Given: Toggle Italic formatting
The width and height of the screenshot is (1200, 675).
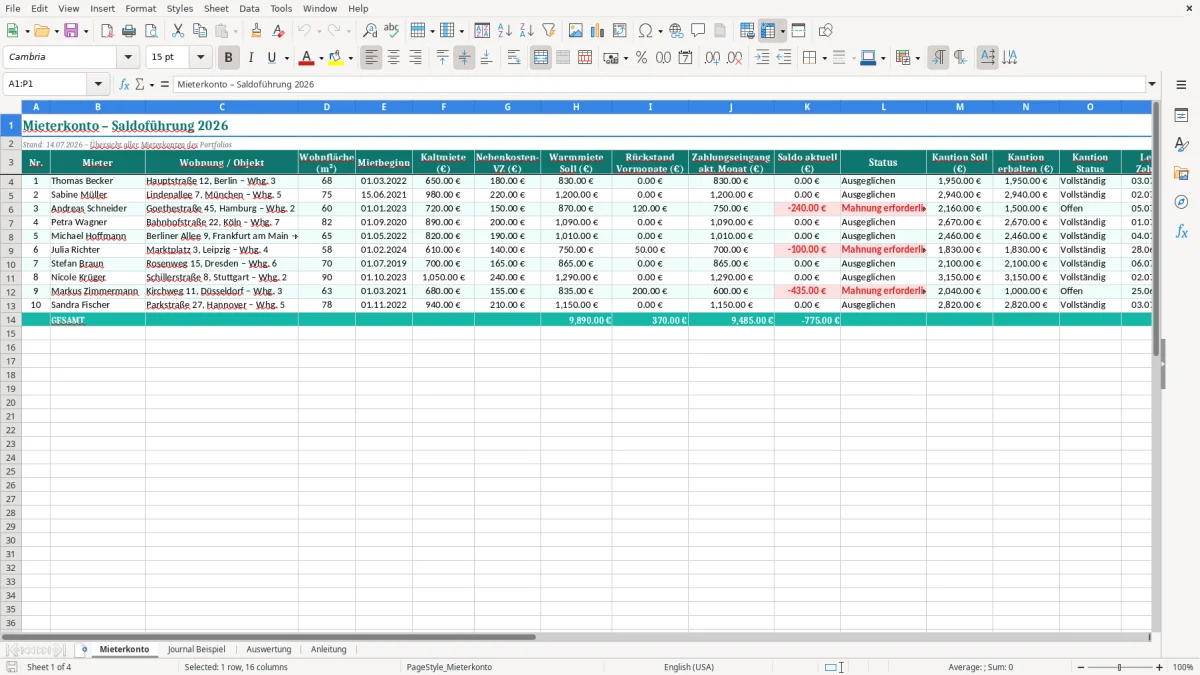Looking at the screenshot, I should (x=251, y=58).
